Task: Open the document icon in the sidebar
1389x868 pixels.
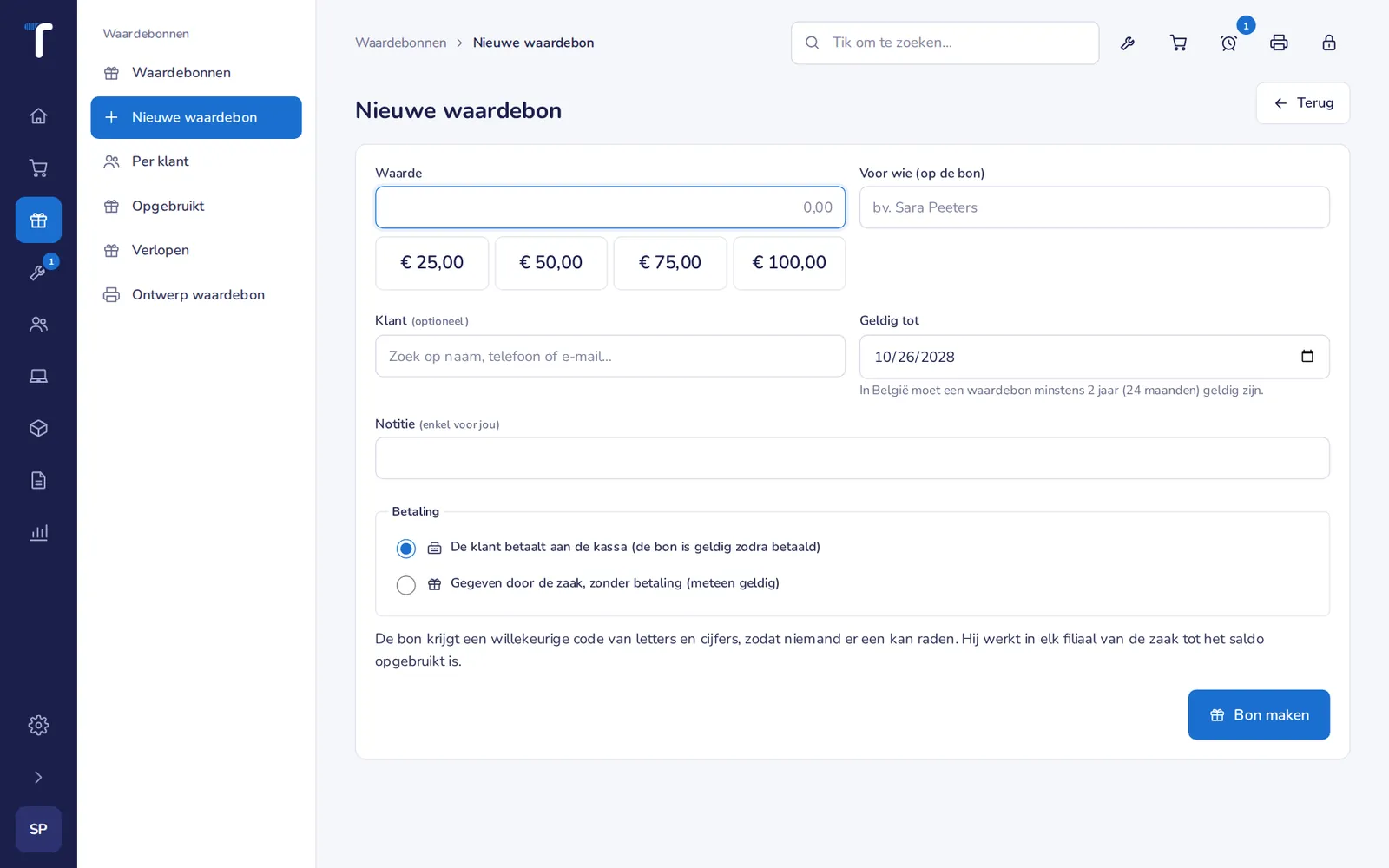Action: pyautogui.click(x=38, y=481)
